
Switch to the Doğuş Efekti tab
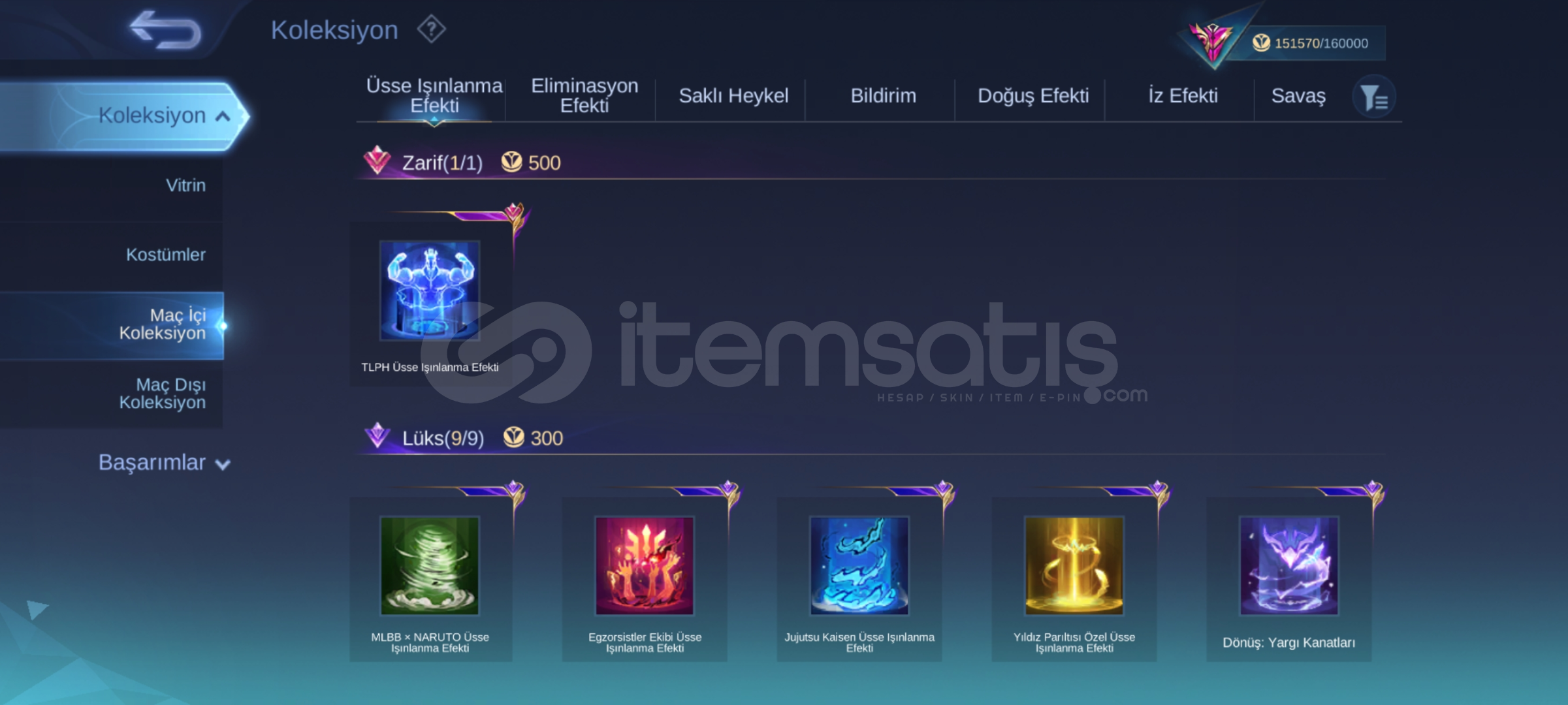pos(1033,96)
